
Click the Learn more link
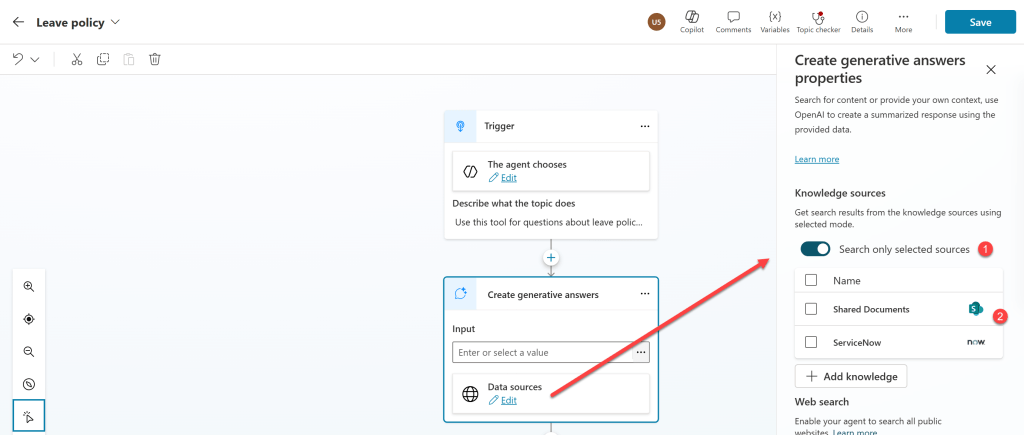(x=816, y=159)
